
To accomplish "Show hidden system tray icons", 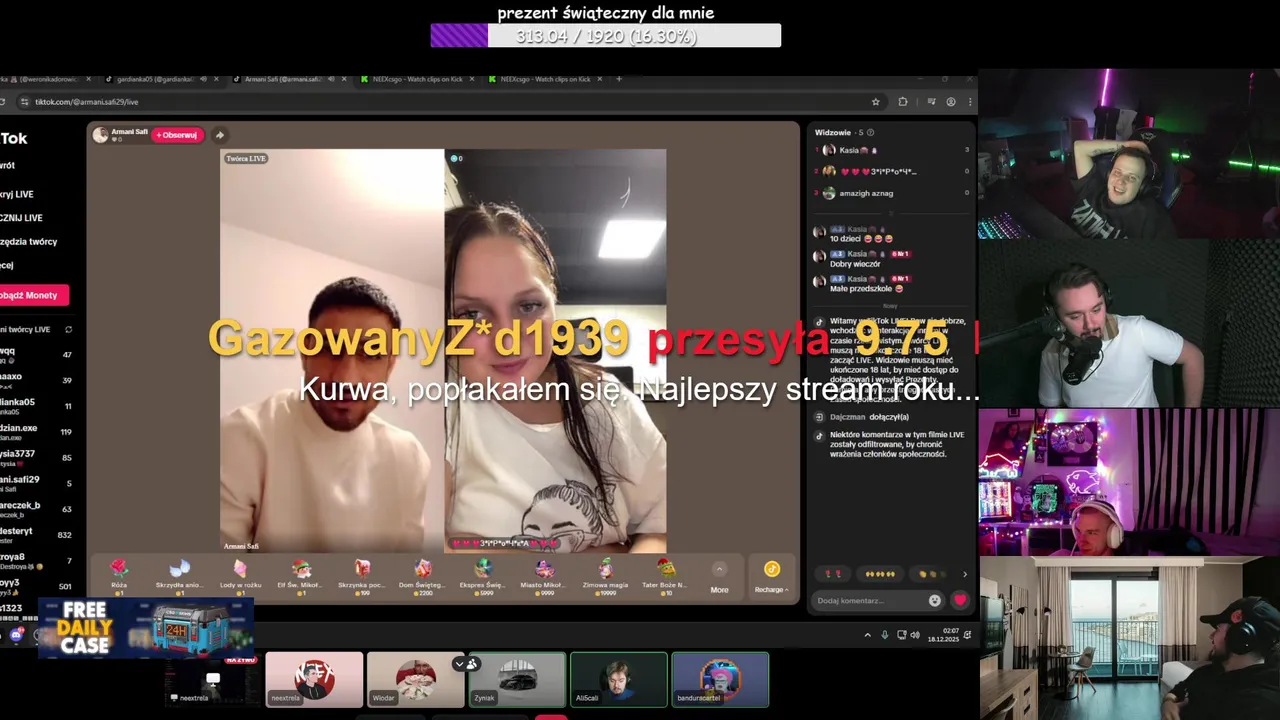I will pos(867,635).
